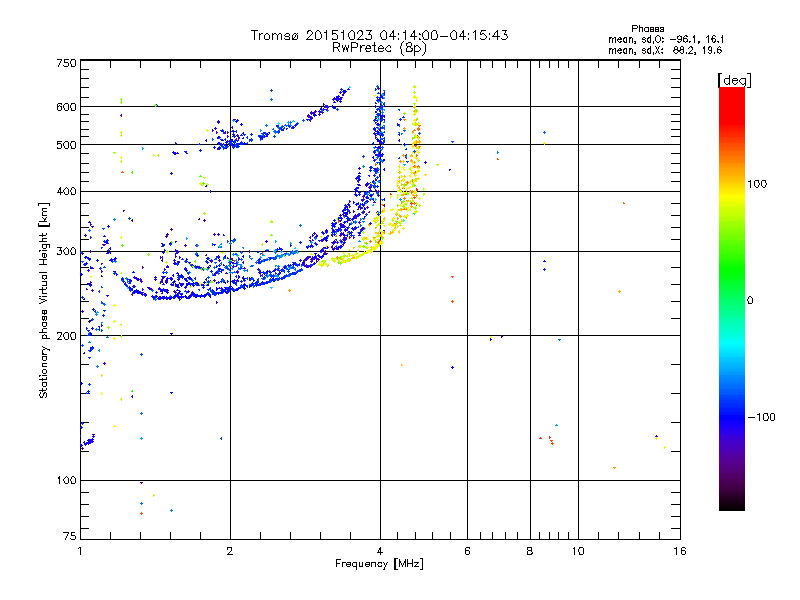800x600 pixels.
Task: Click the '16' x-axis tick label
Action: click(680, 551)
